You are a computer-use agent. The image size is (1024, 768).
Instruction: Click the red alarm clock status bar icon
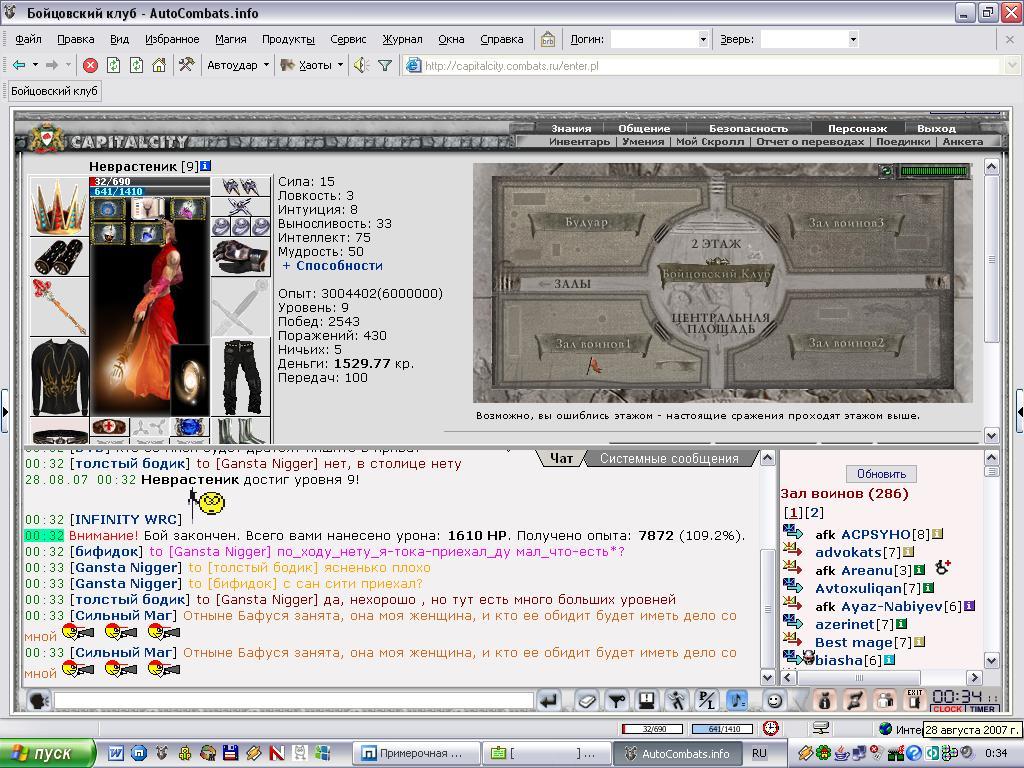pyautogui.click(x=771, y=728)
